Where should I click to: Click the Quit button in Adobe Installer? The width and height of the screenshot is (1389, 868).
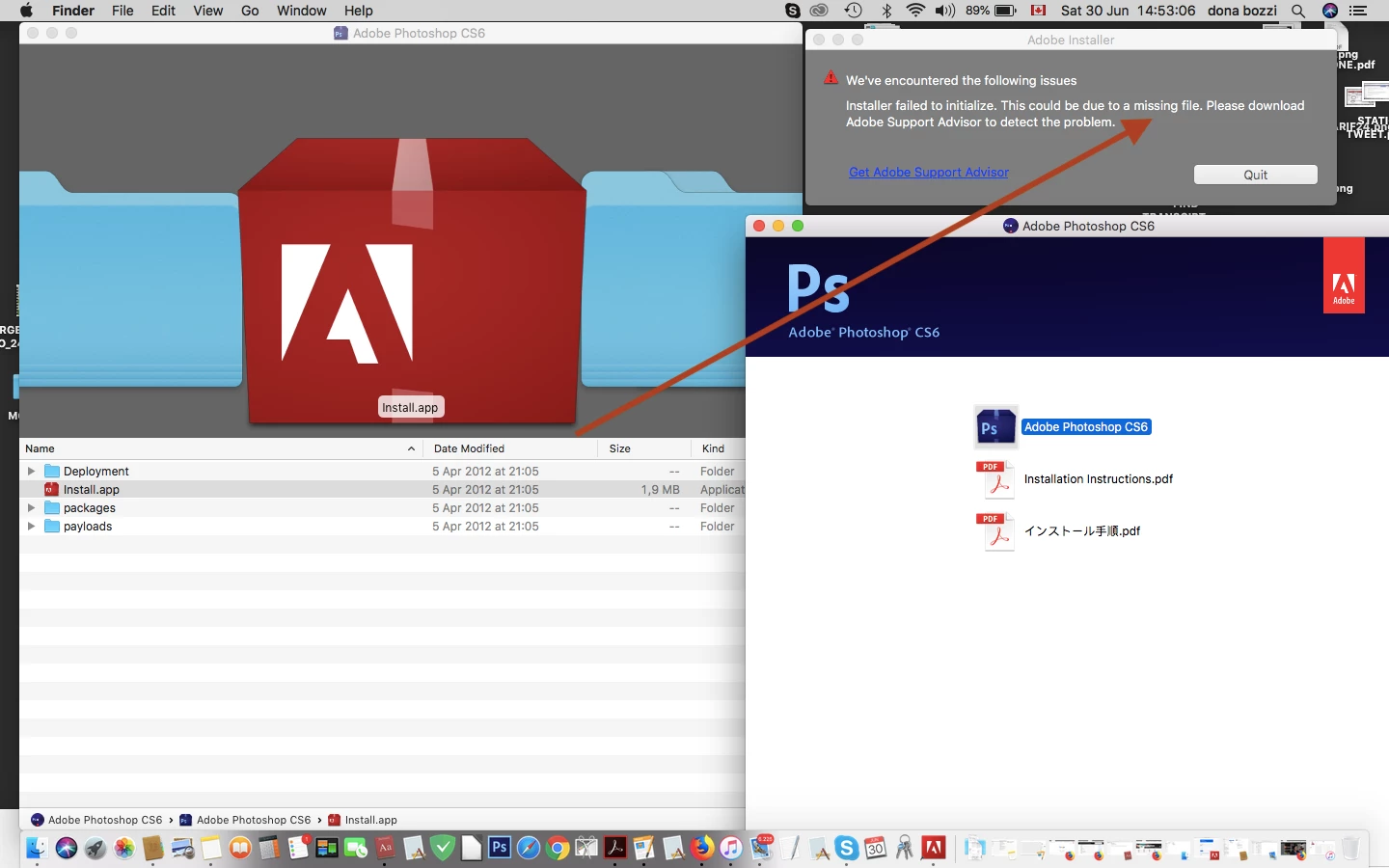click(x=1255, y=175)
